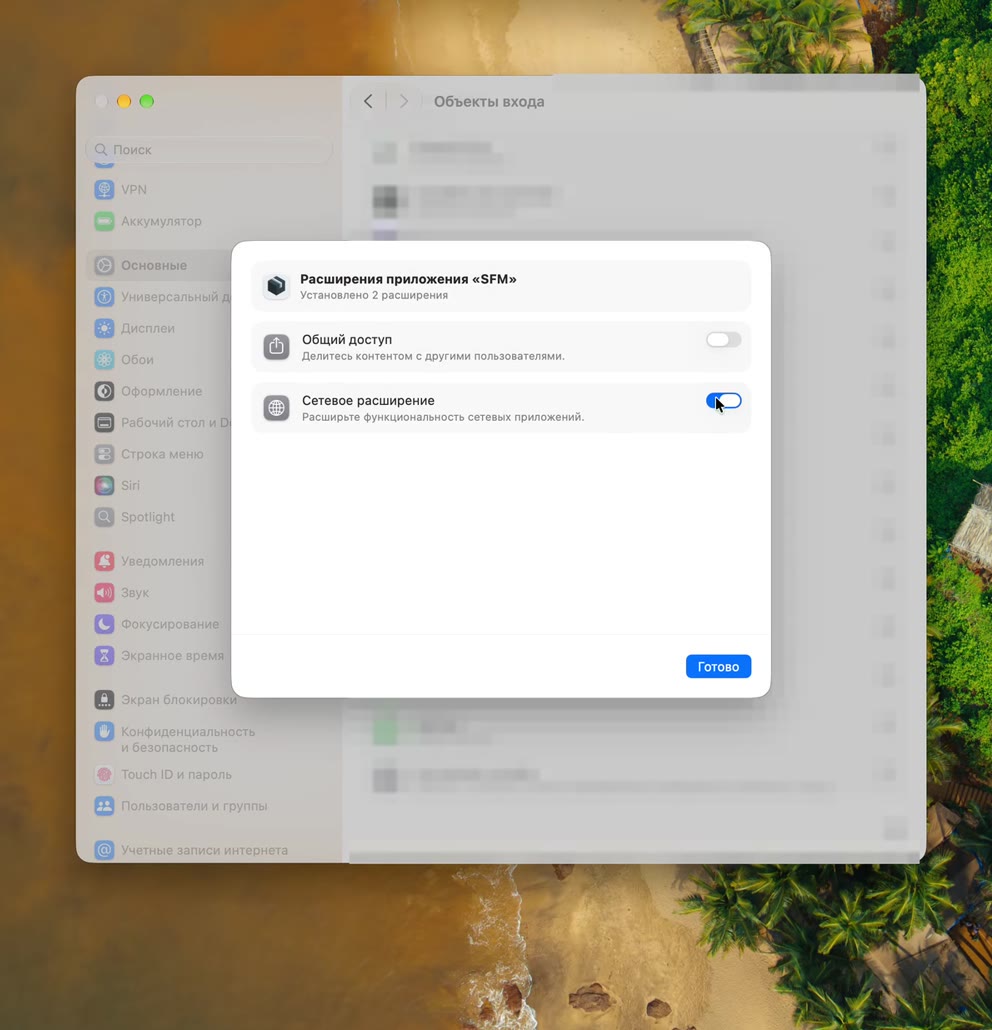Click the «Расширения приложения «SFM»» heading
The height and width of the screenshot is (1030, 992).
(408, 279)
